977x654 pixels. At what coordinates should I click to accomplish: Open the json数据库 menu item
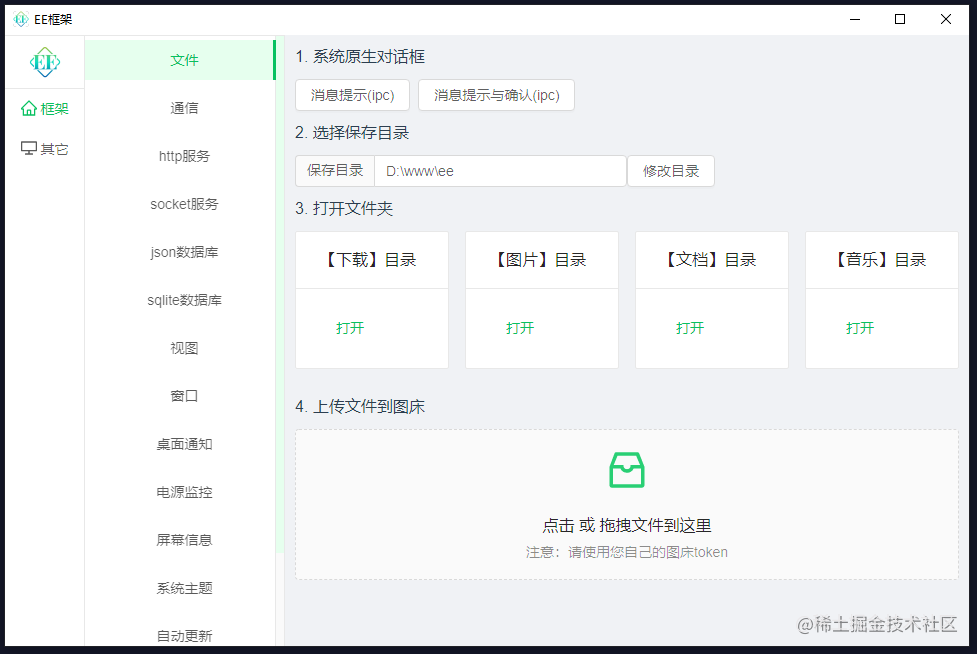pyautogui.click(x=180, y=252)
